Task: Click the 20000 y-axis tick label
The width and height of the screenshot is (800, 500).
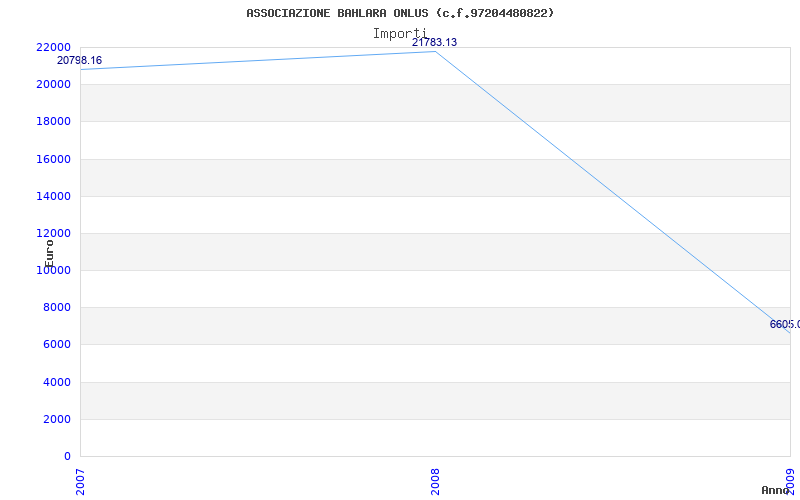Action: 53,84
